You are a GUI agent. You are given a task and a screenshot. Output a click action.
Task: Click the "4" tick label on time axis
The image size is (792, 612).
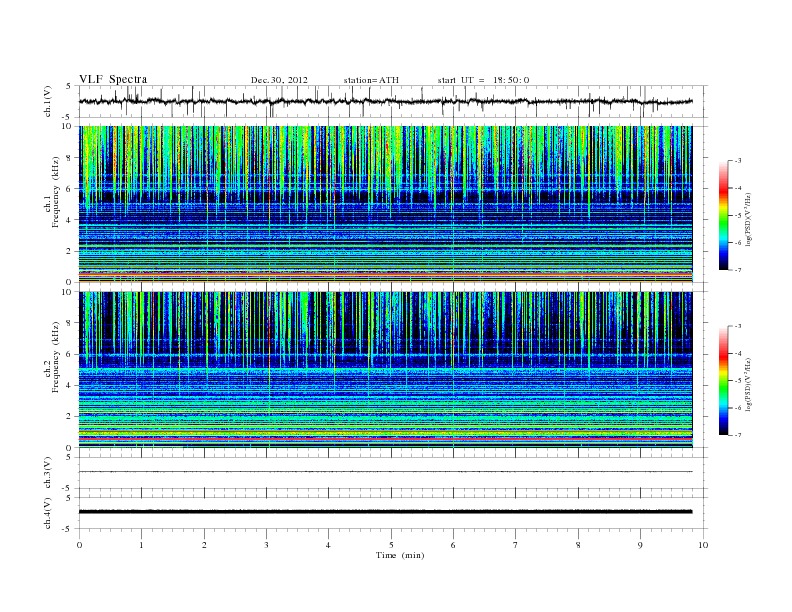coord(328,545)
